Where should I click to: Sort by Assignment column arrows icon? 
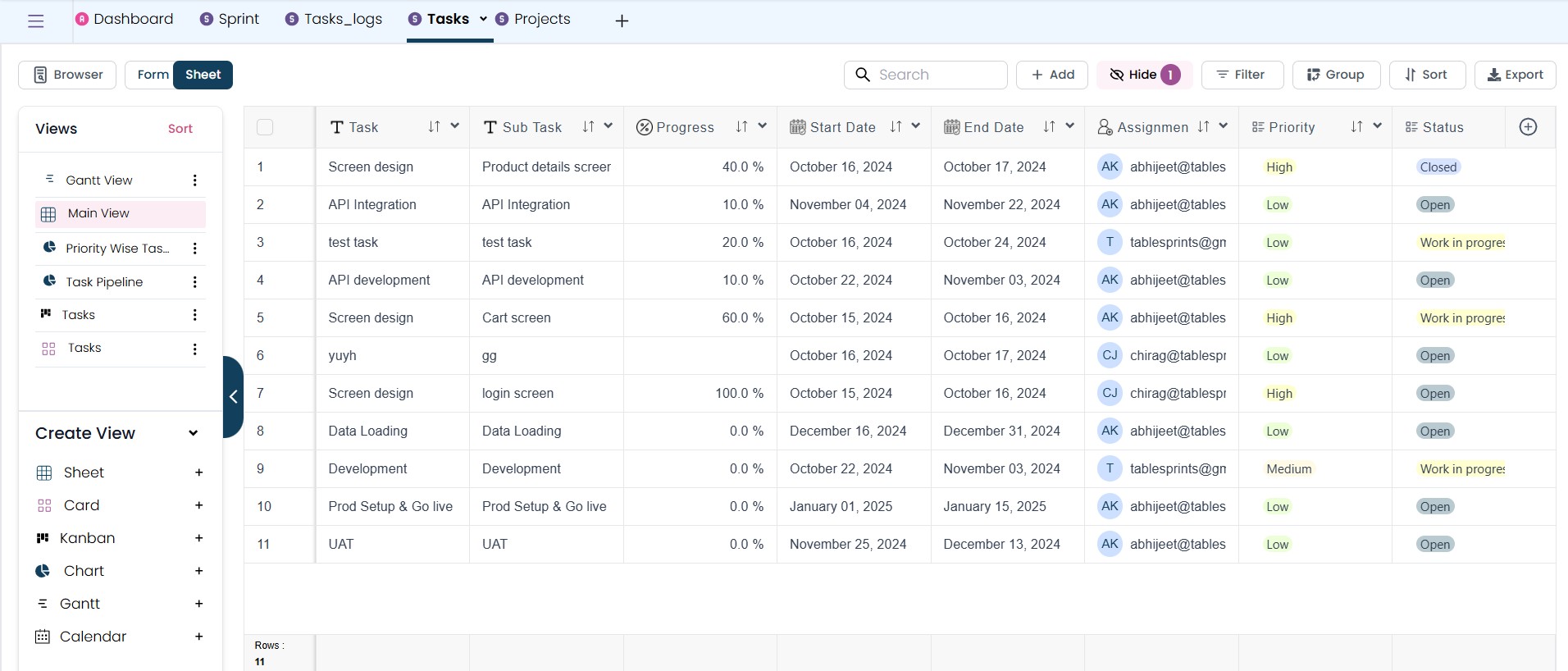[x=1203, y=127]
